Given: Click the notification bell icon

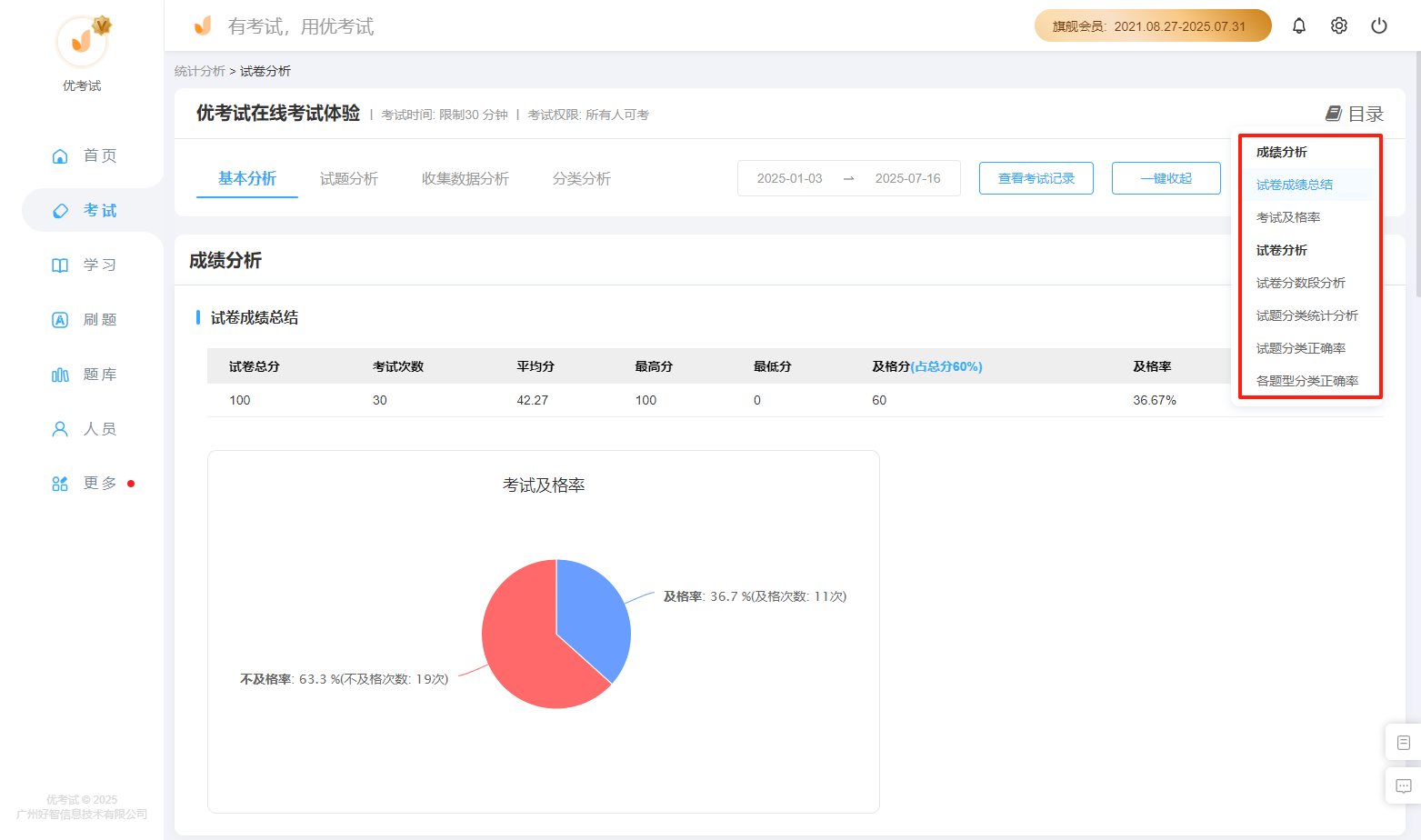Looking at the screenshot, I should [x=1299, y=25].
